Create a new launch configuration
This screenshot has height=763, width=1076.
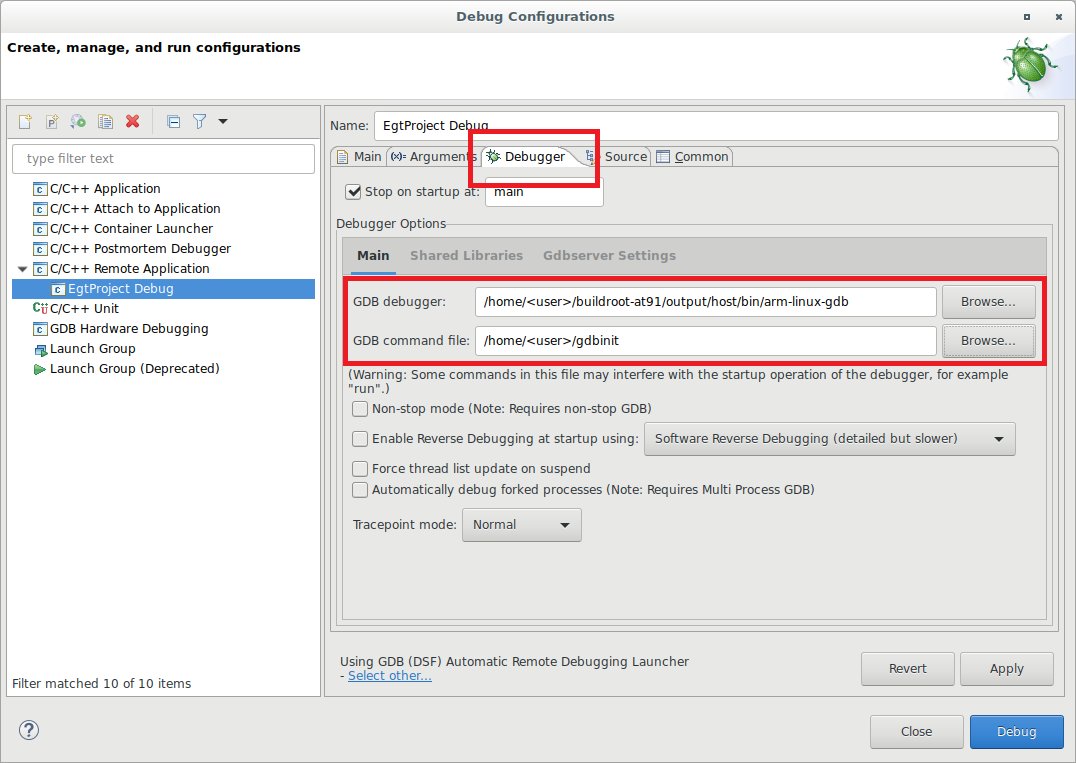click(x=25, y=121)
